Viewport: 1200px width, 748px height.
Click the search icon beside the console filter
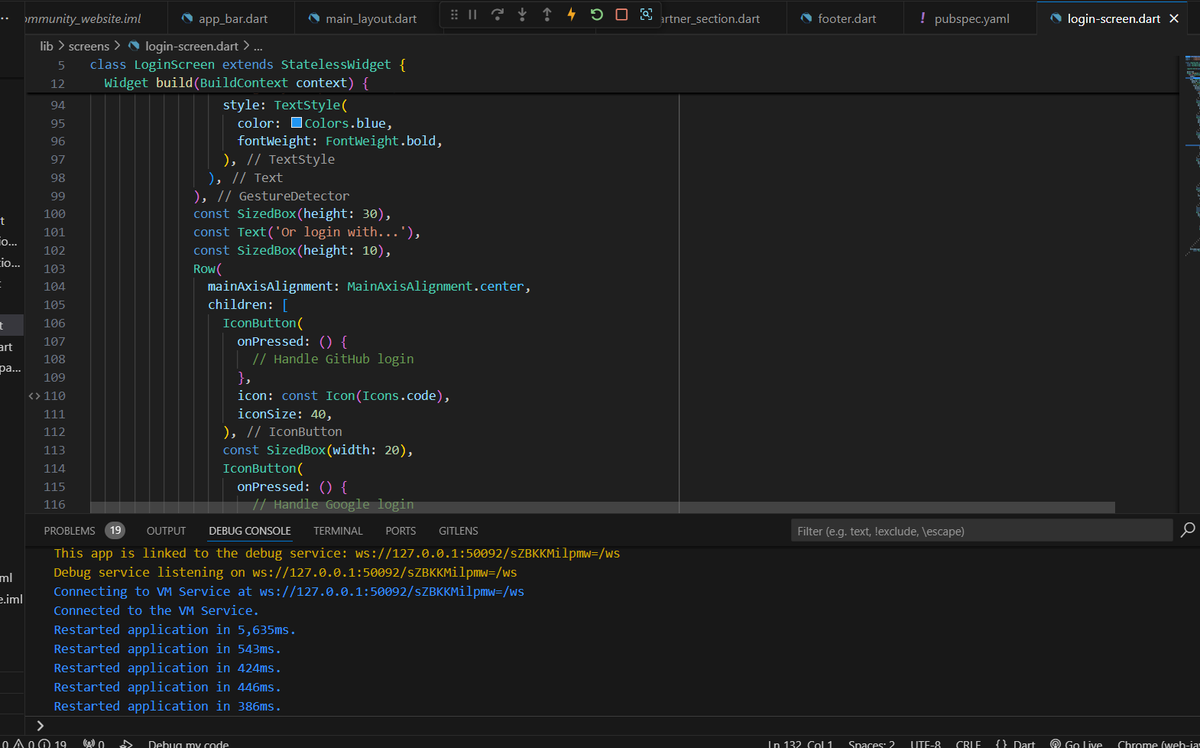coord(1188,530)
